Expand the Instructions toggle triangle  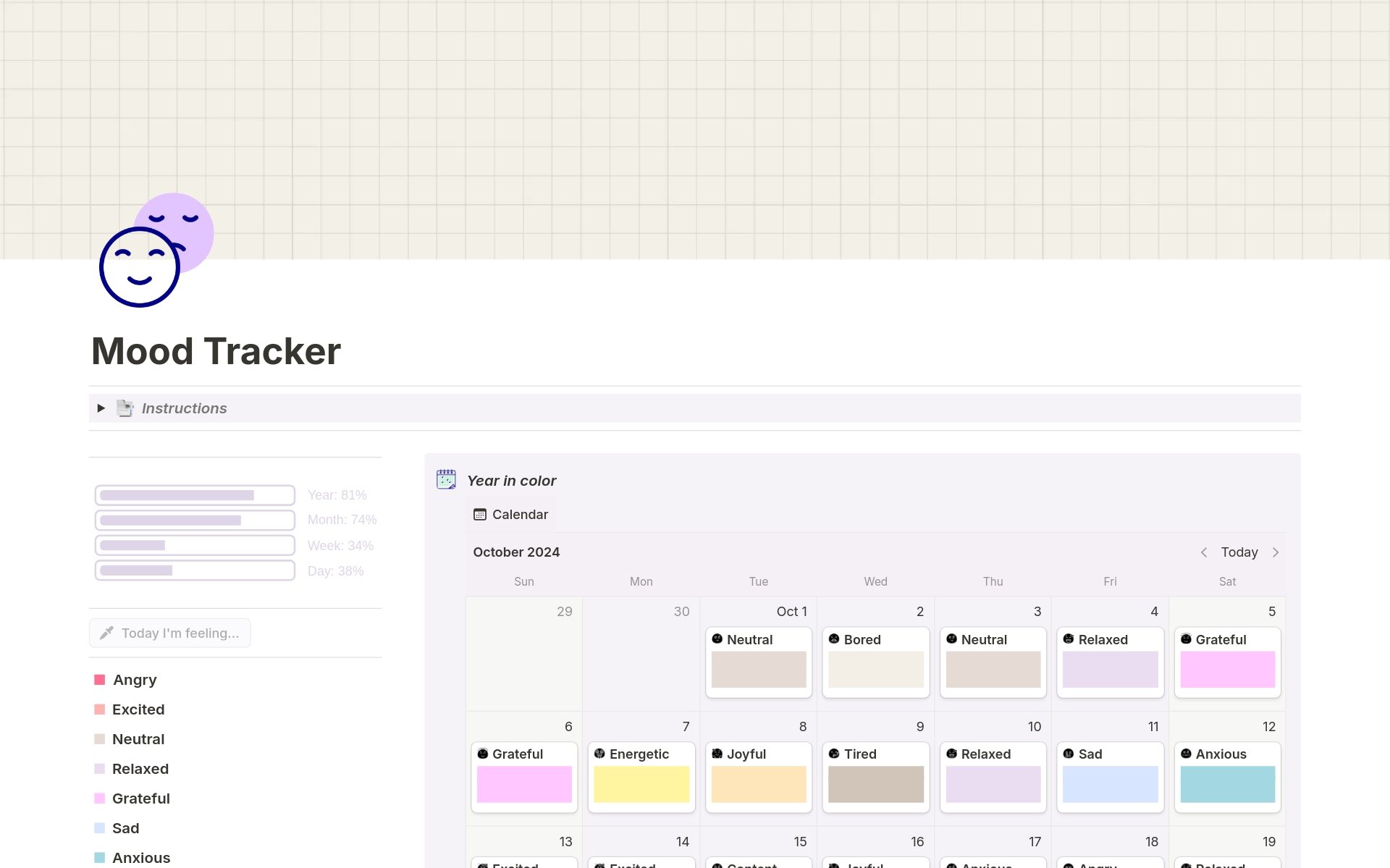coord(101,408)
